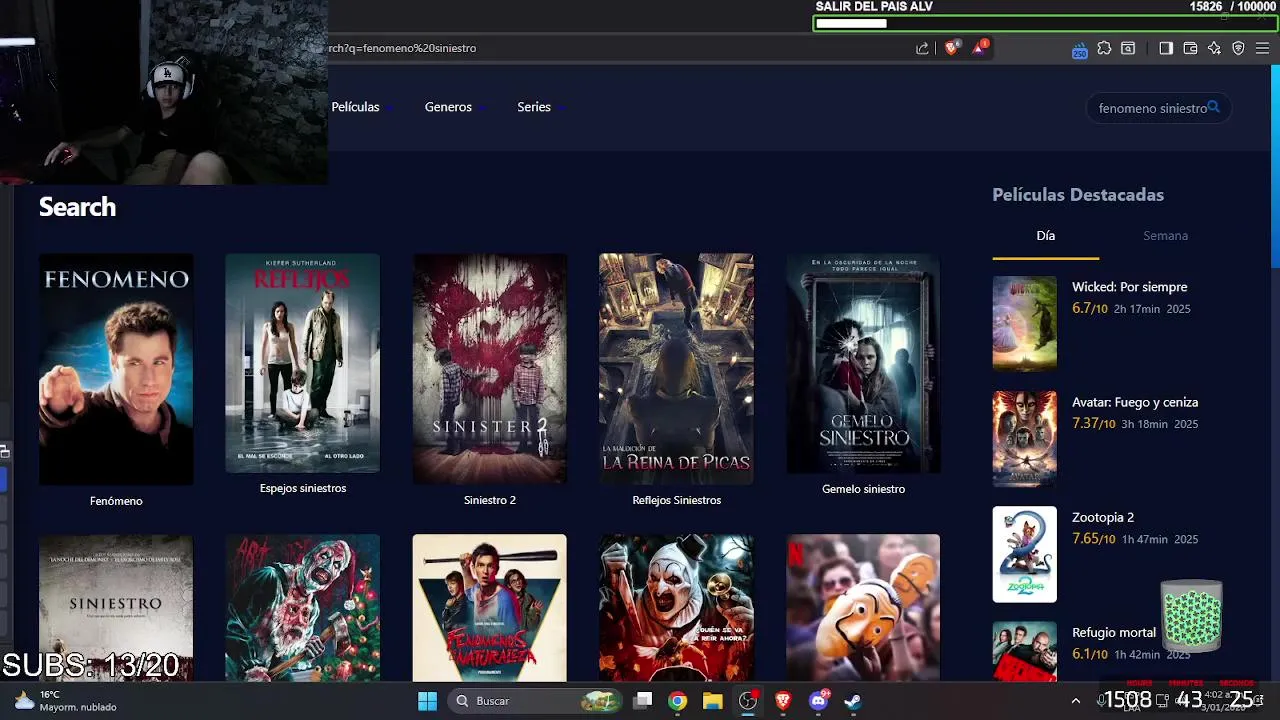Image resolution: width=1280 pixels, height=720 pixels.
Task: Open the Art the Clown Halloween poster
Action: coord(676,607)
